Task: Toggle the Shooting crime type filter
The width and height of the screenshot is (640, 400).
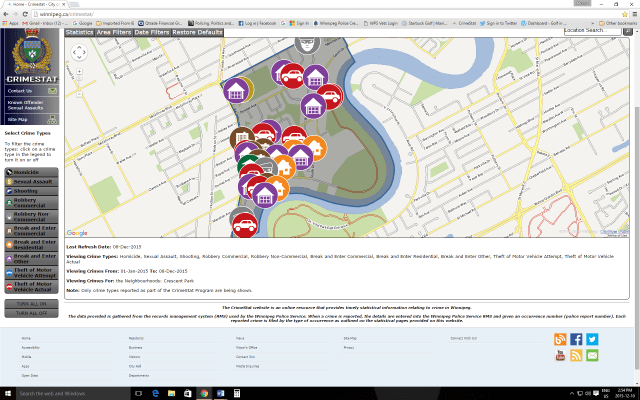Action: coord(31,193)
